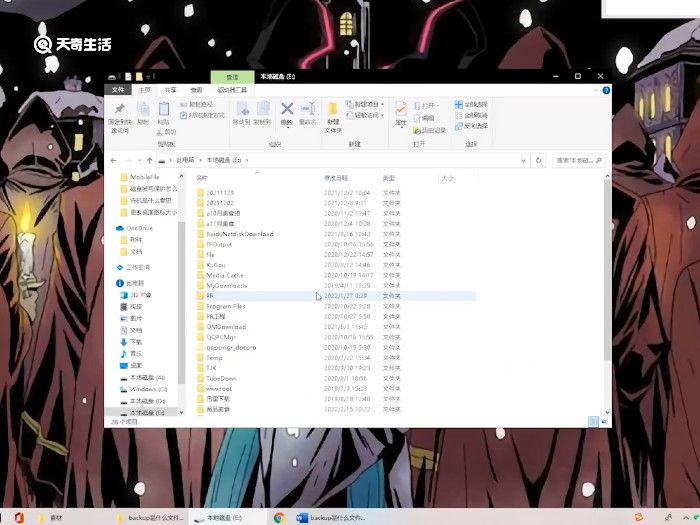Open the Office icon on taskbar
The image size is (700, 525).
pos(19,518)
